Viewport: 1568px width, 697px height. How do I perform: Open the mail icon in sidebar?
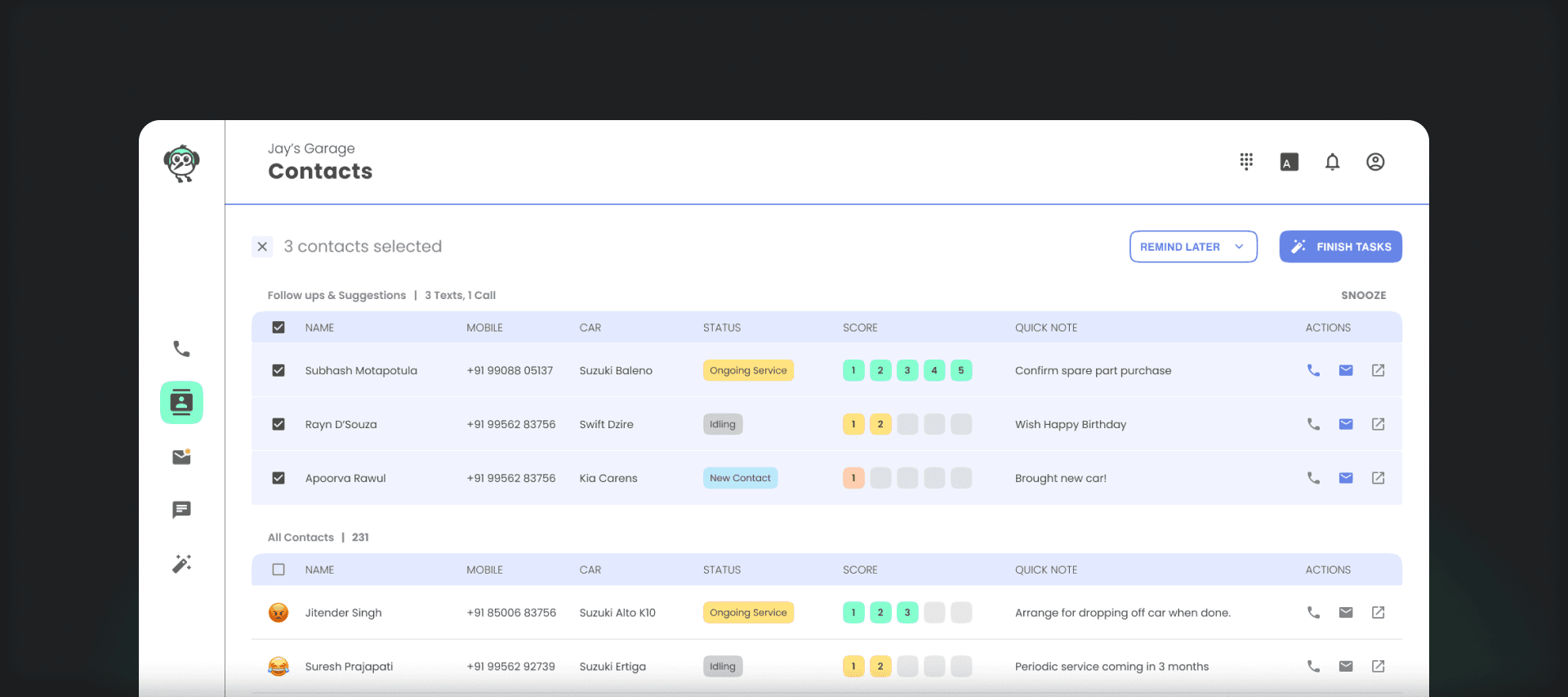(x=181, y=457)
